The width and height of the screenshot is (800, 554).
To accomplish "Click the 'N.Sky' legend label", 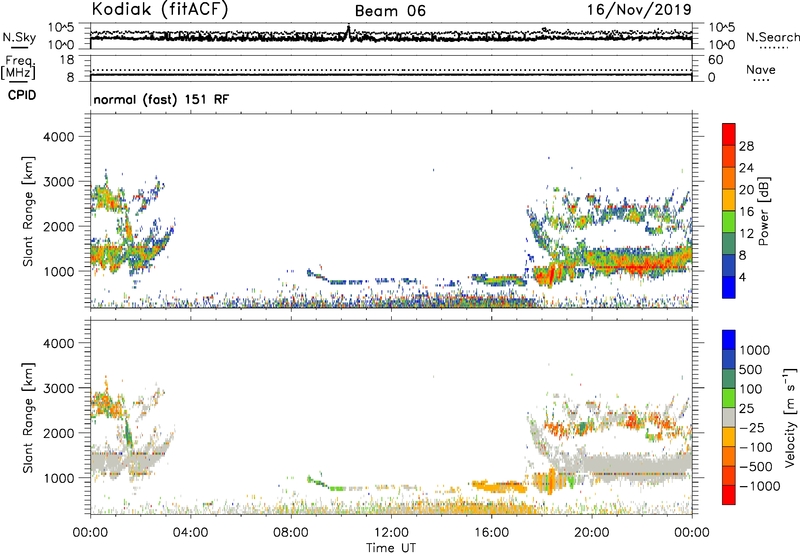I will coord(19,37).
